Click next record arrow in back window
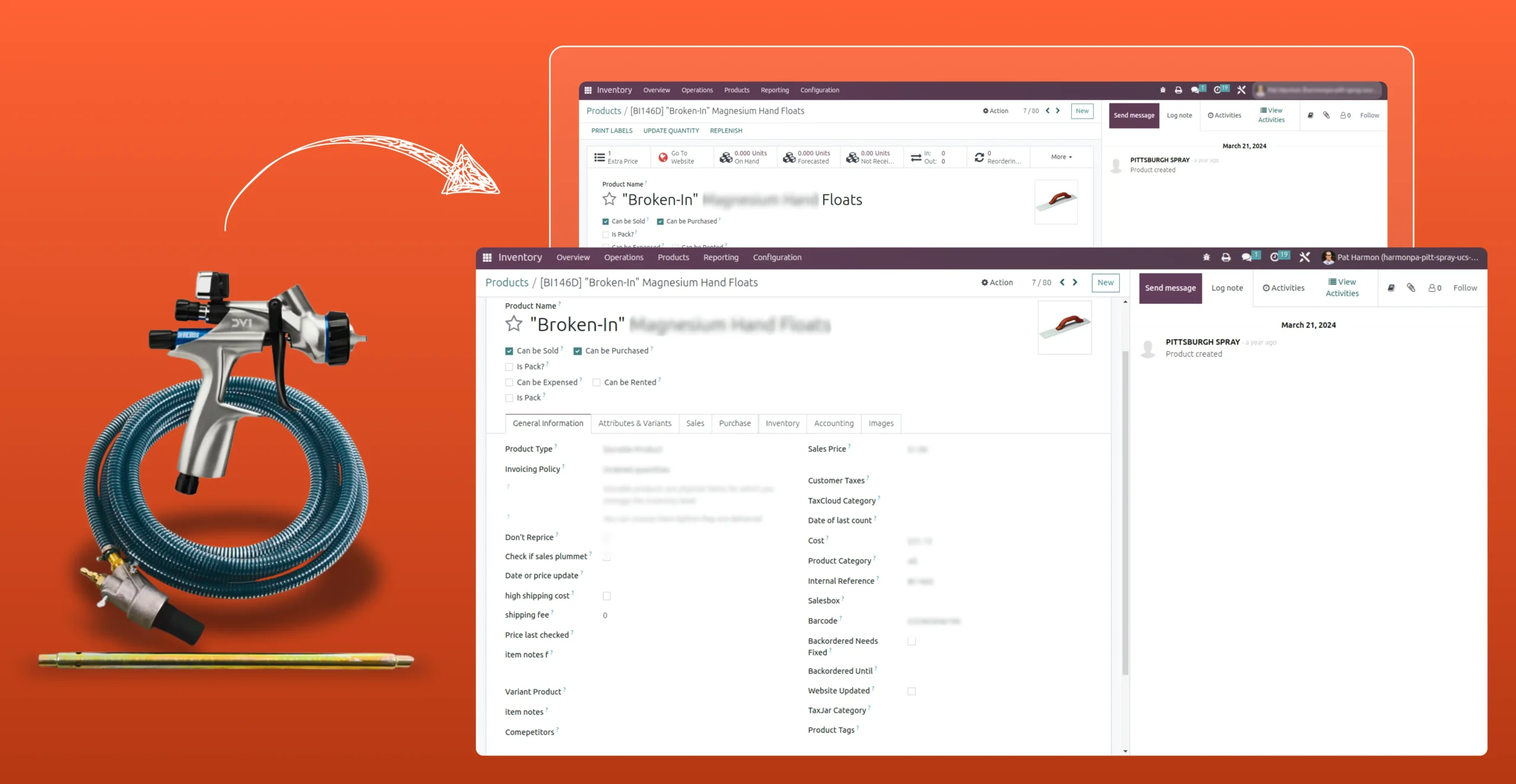 click(1058, 111)
